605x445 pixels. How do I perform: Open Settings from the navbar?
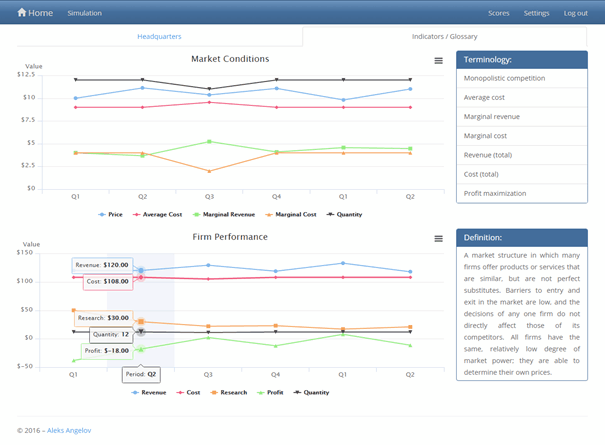click(536, 13)
